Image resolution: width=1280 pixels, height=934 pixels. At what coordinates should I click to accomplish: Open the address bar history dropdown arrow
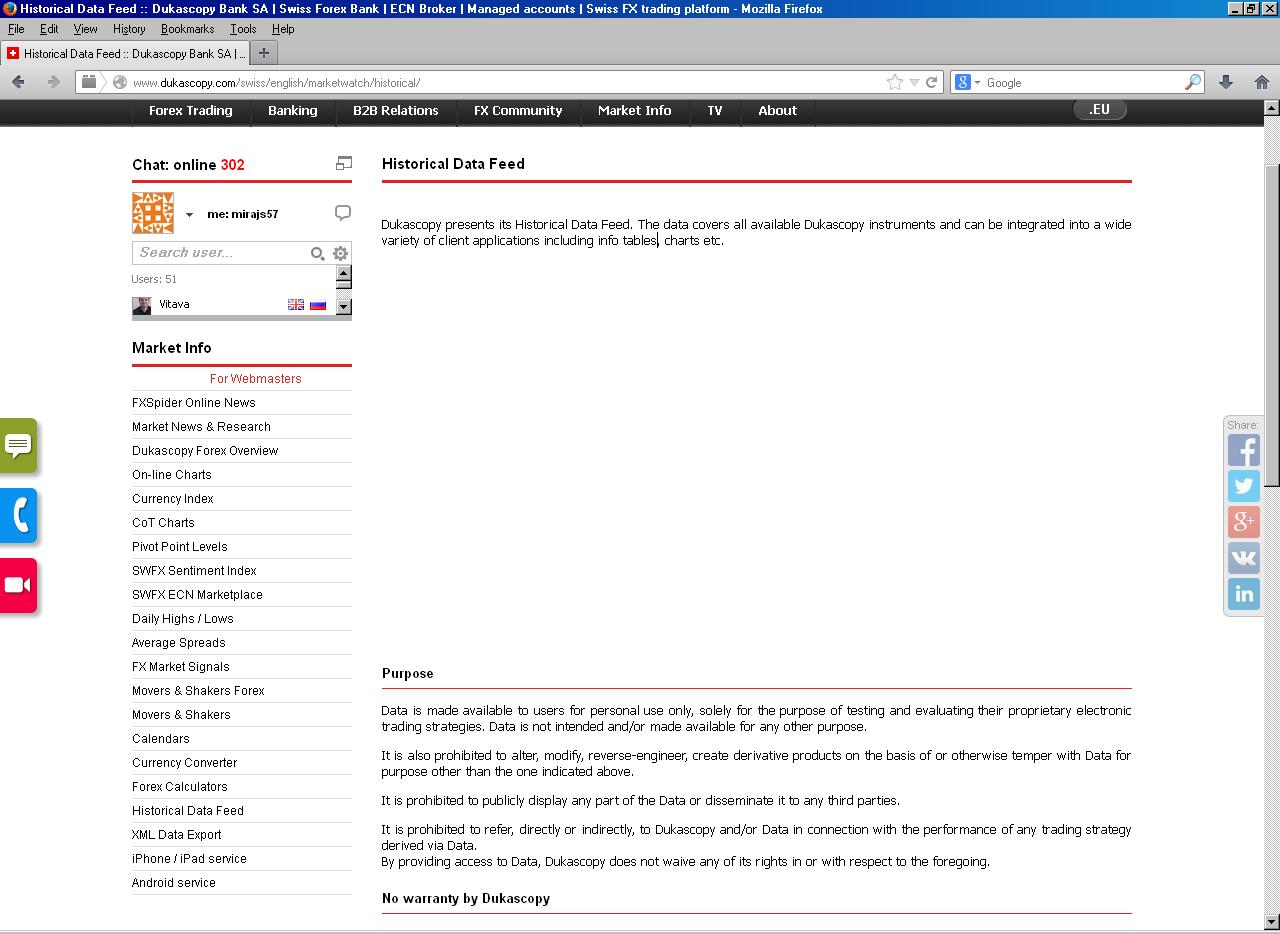pos(914,83)
